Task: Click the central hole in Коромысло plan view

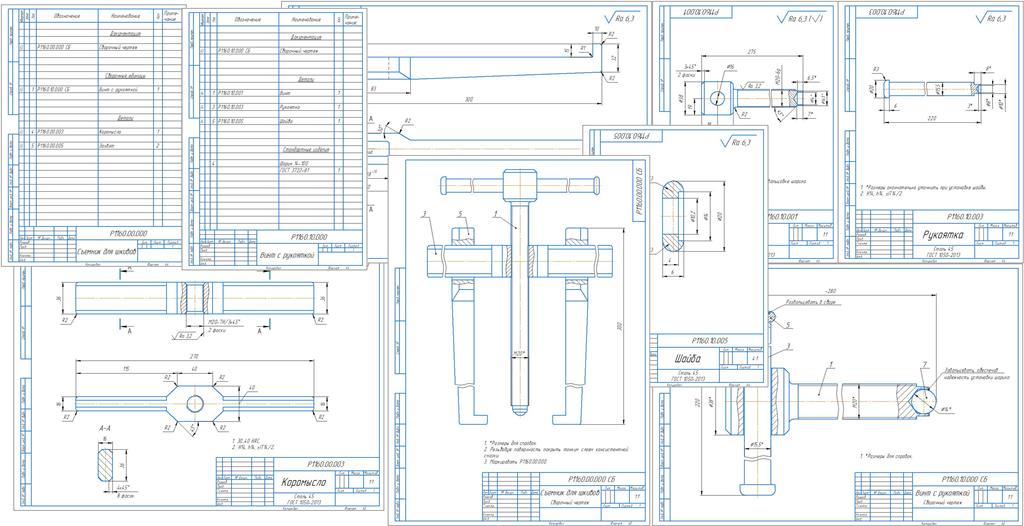Action: point(195,404)
